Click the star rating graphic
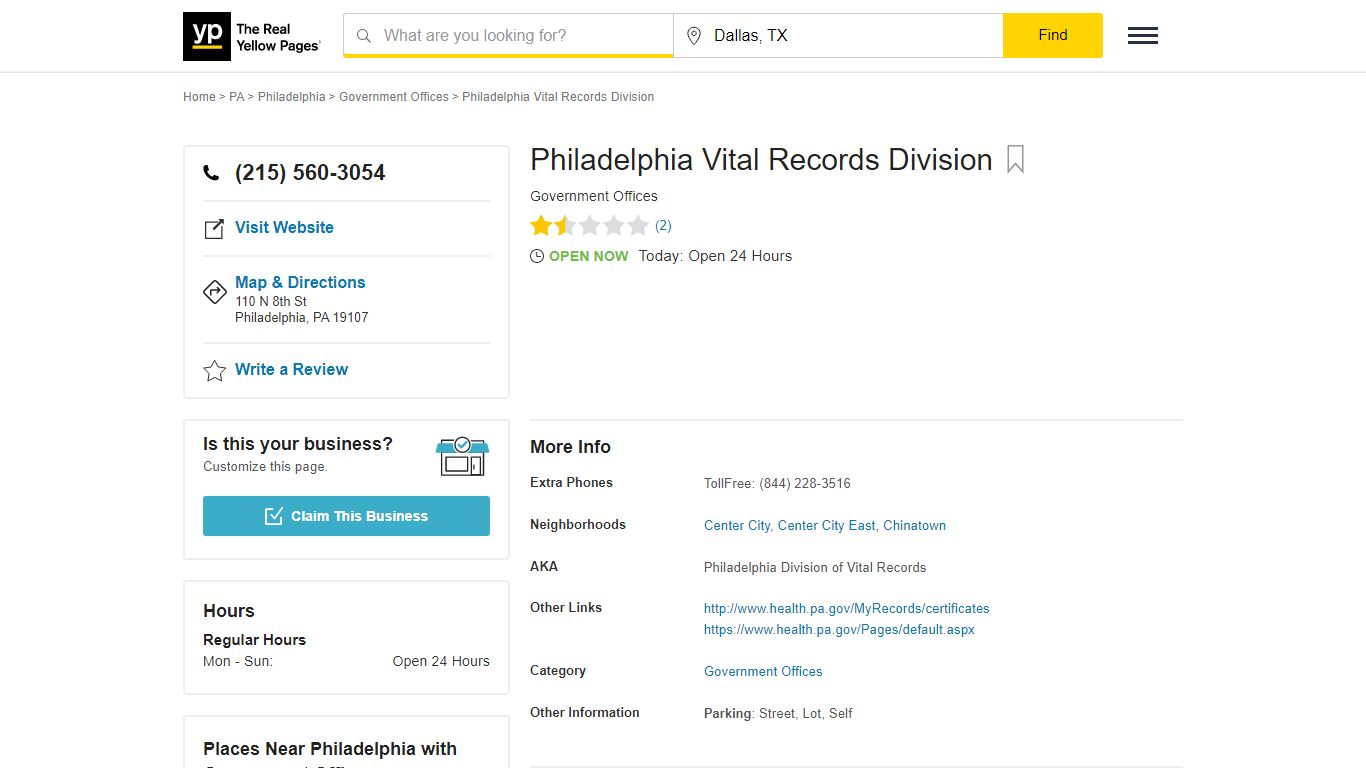Viewport: 1366px width, 768px height. coord(590,225)
